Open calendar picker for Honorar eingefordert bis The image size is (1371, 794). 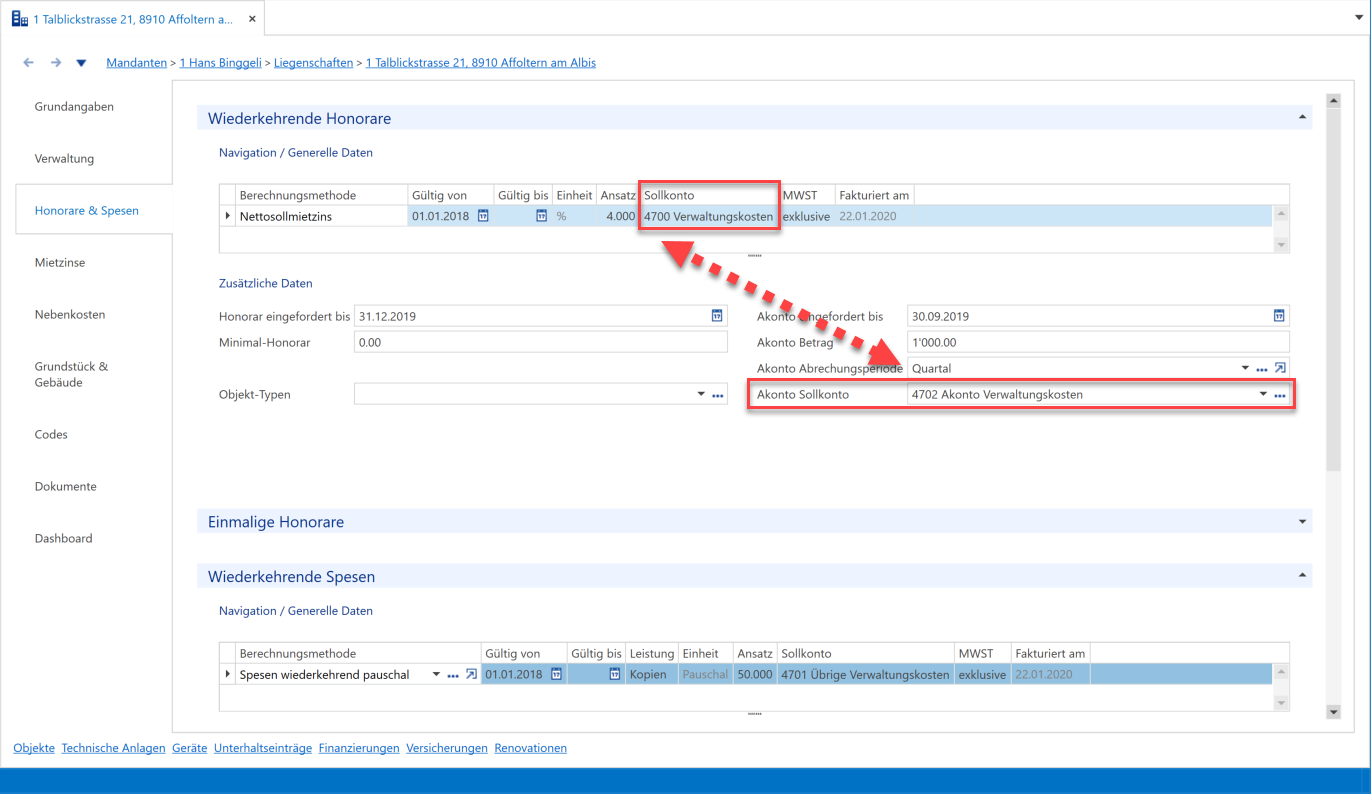(x=717, y=316)
